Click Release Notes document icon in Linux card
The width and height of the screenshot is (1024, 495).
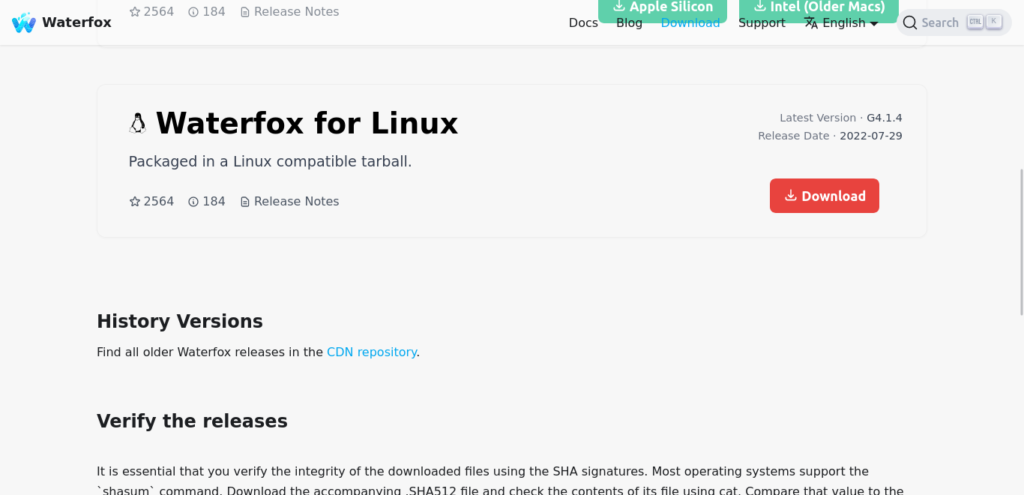point(245,202)
